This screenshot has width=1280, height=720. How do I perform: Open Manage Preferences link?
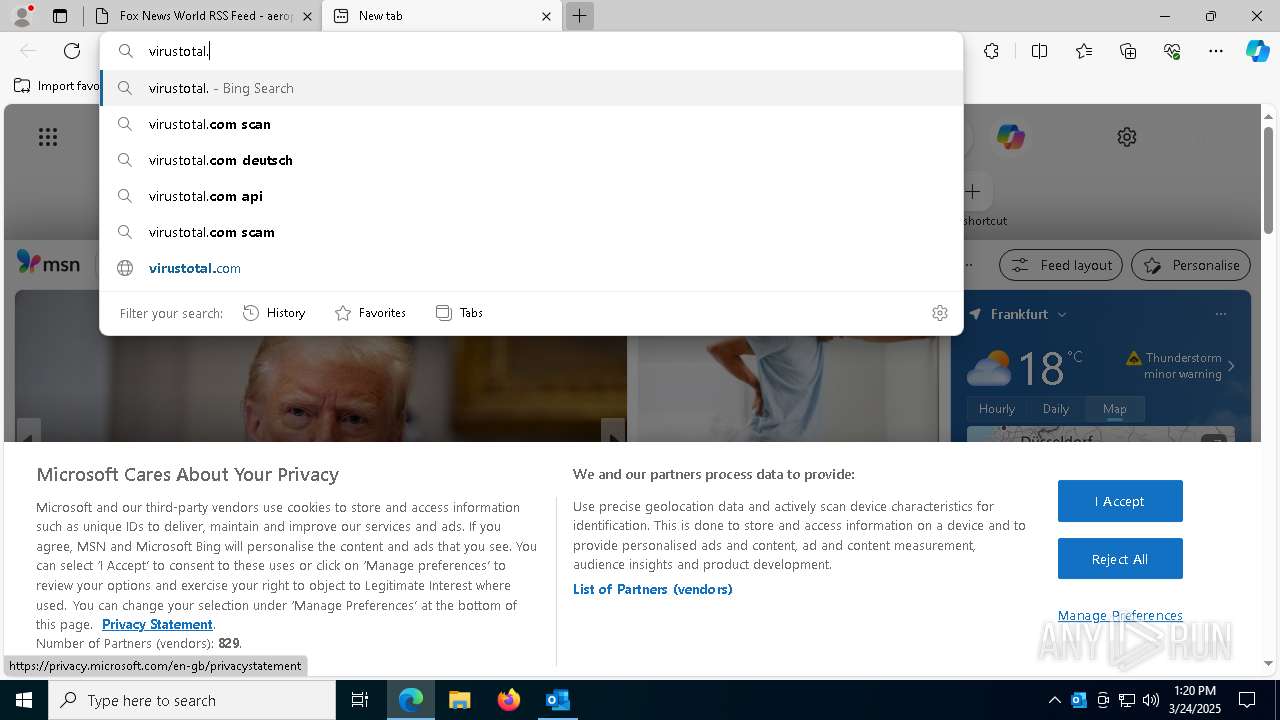point(1120,615)
